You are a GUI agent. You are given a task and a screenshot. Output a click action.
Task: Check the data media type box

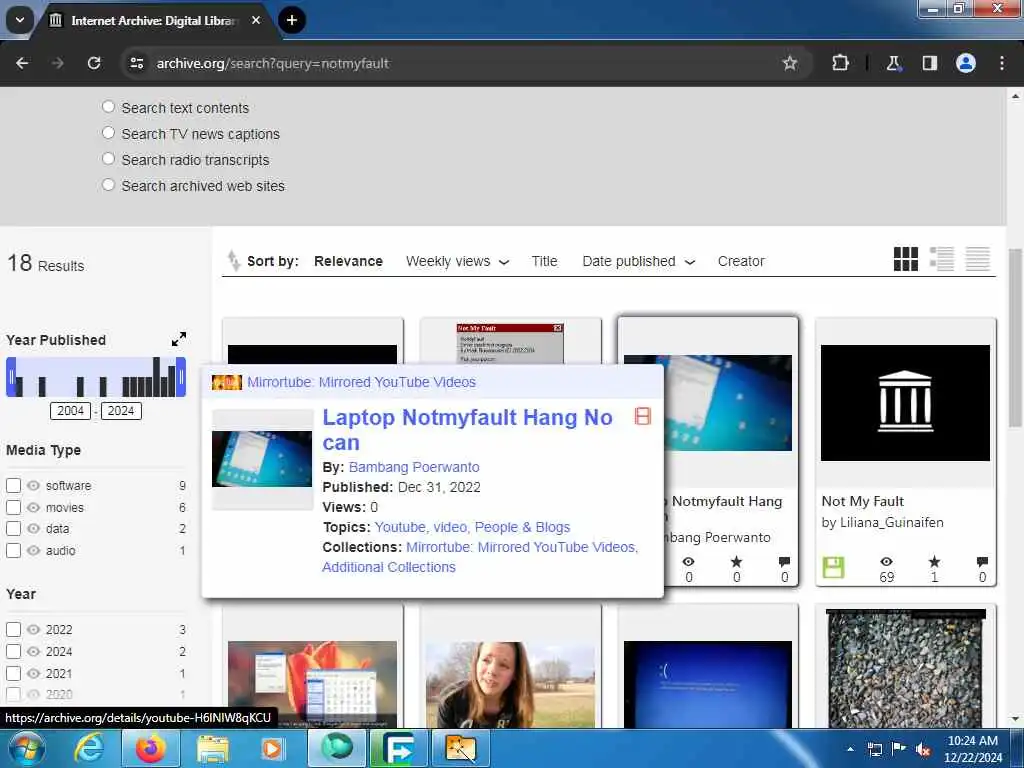[13, 528]
